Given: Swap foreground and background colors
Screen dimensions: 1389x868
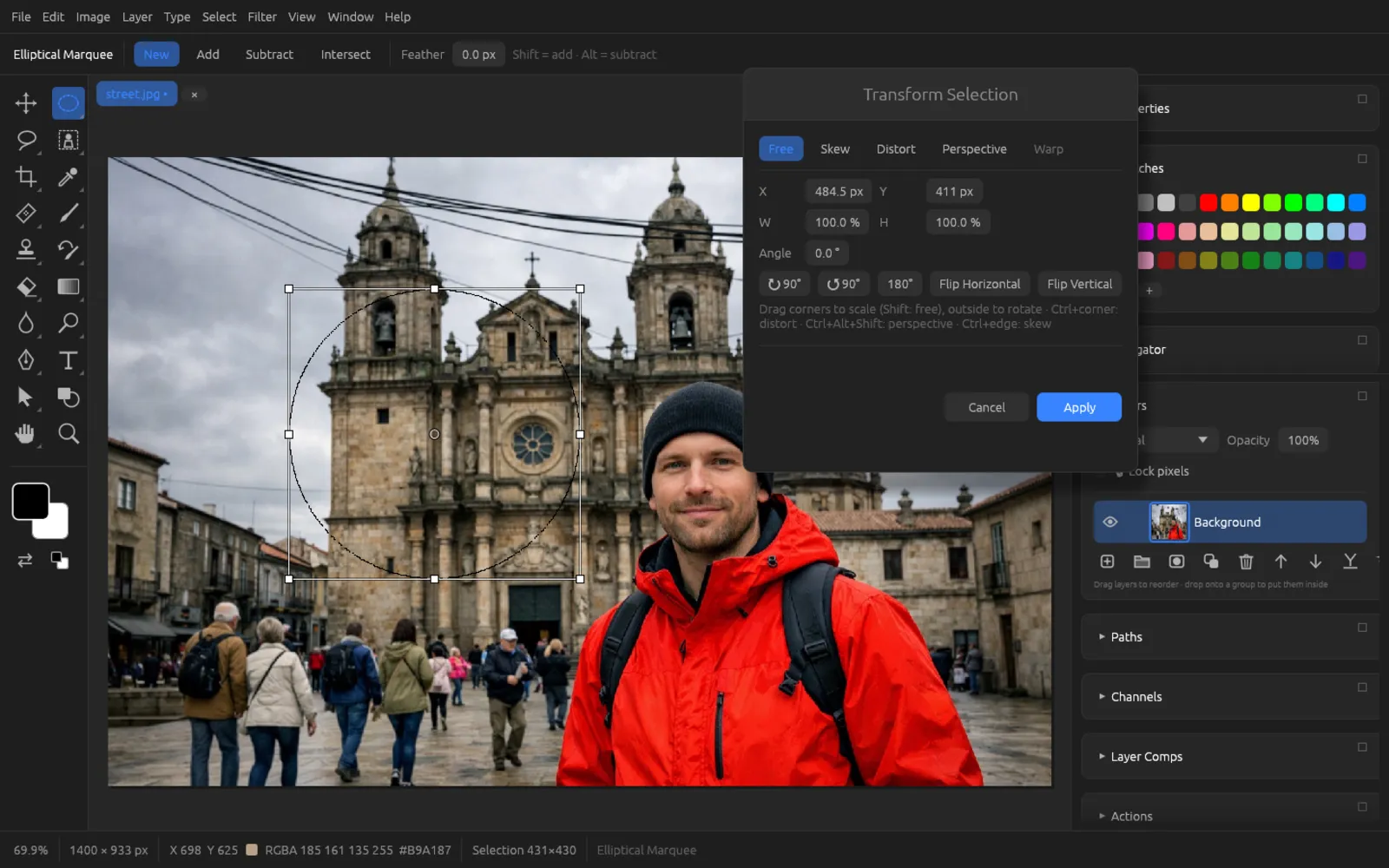Looking at the screenshot, I should tap(25, 560).
